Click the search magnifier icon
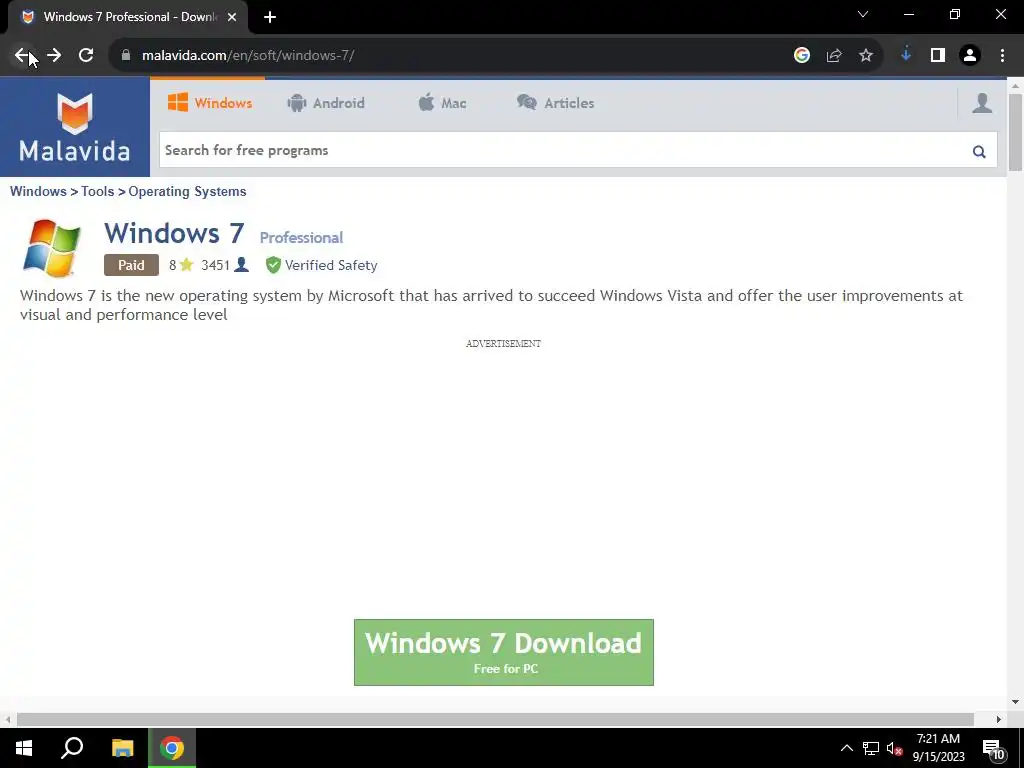This screenshot has height=768, width=1024. [x=979, y=152]
